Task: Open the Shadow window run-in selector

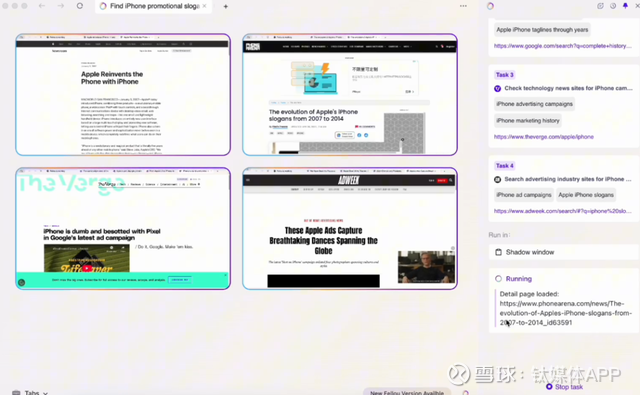Action: [564, 252]
